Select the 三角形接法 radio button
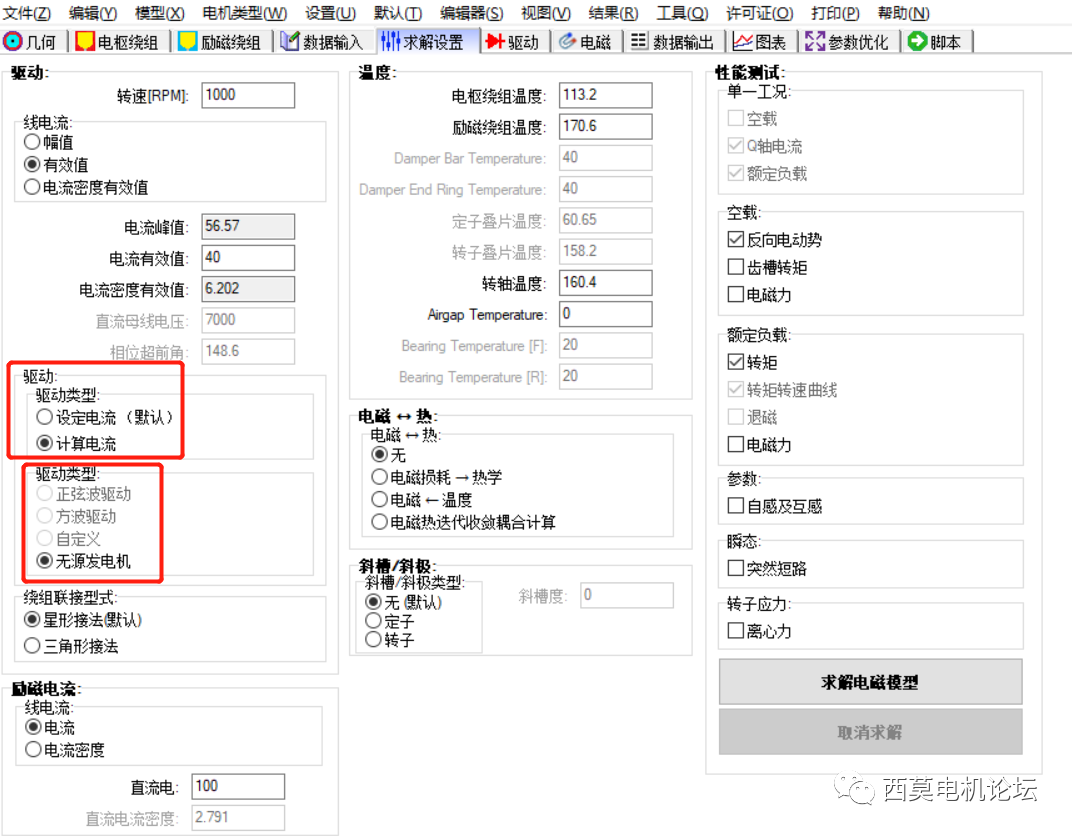Viewport: 1072px width, 836px height. click(32, 644)
